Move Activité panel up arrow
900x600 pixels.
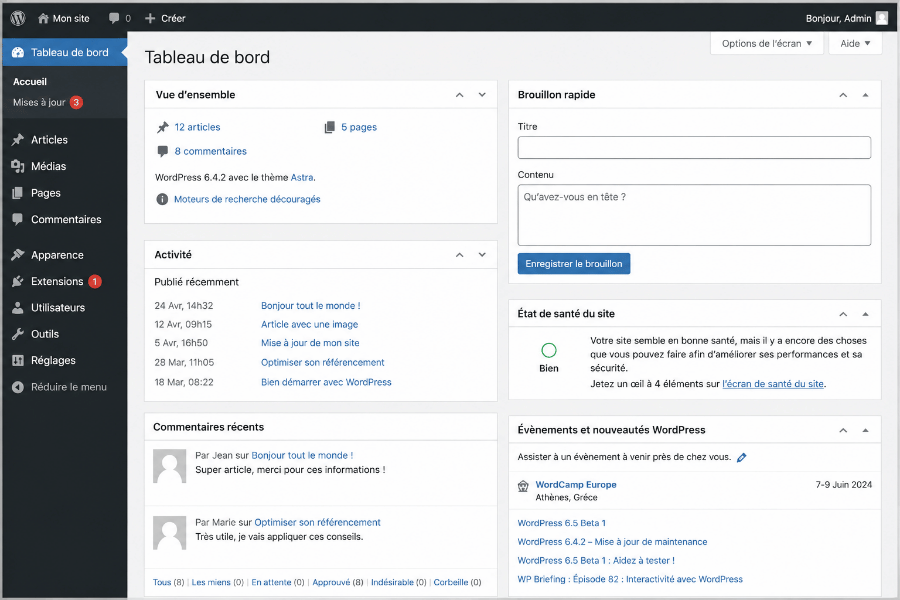[x=460, y=255]
